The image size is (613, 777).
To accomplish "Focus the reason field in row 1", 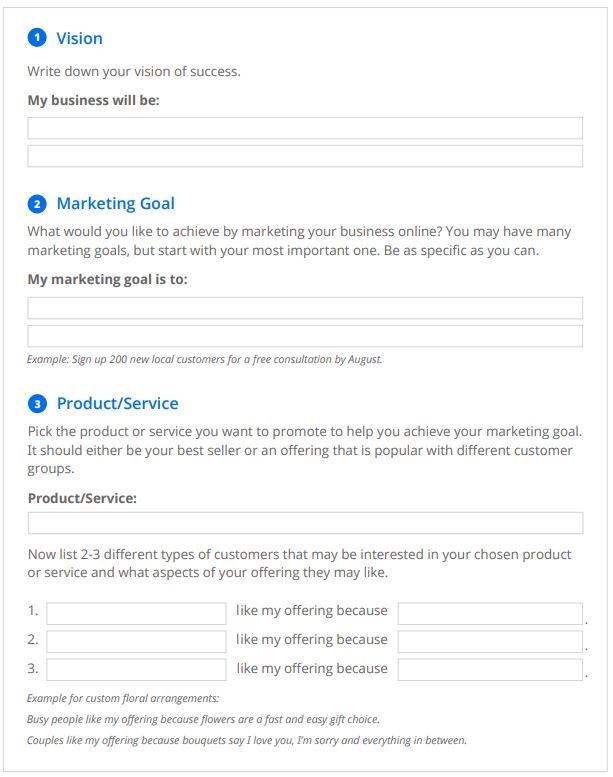I will tap(490, 613).
